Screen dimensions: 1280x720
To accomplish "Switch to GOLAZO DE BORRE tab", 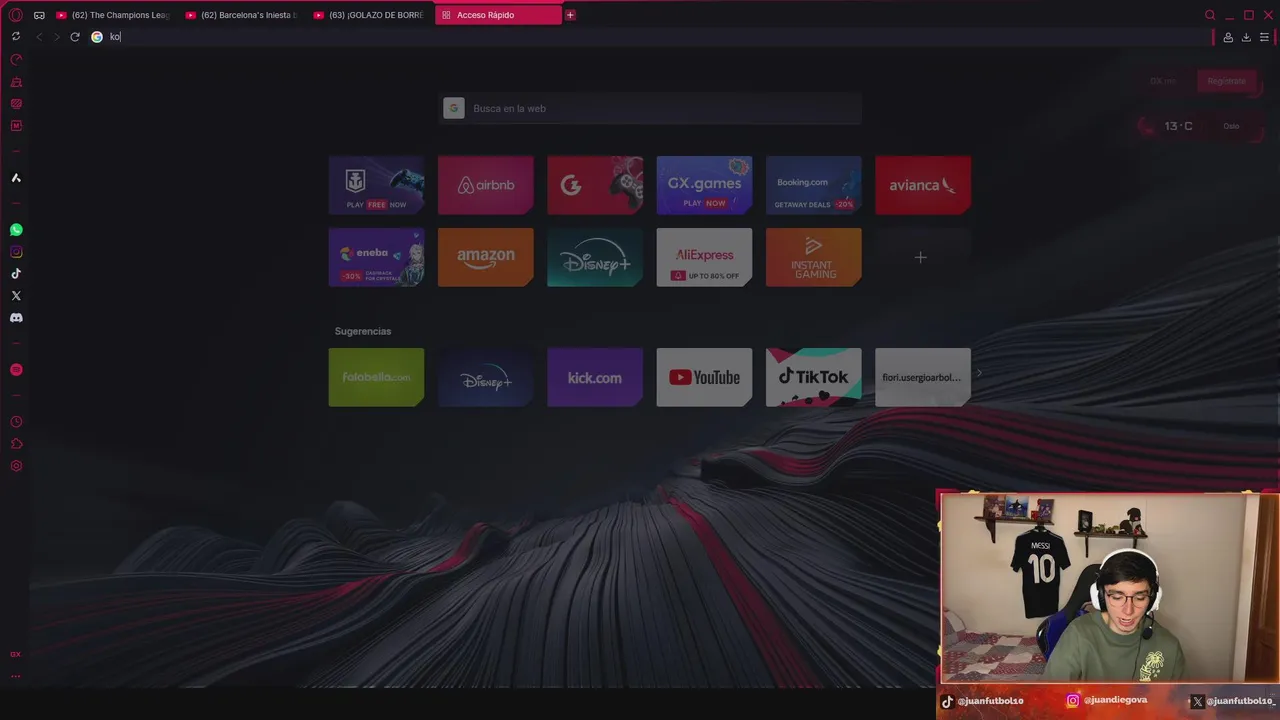I will tap(370, 15).
